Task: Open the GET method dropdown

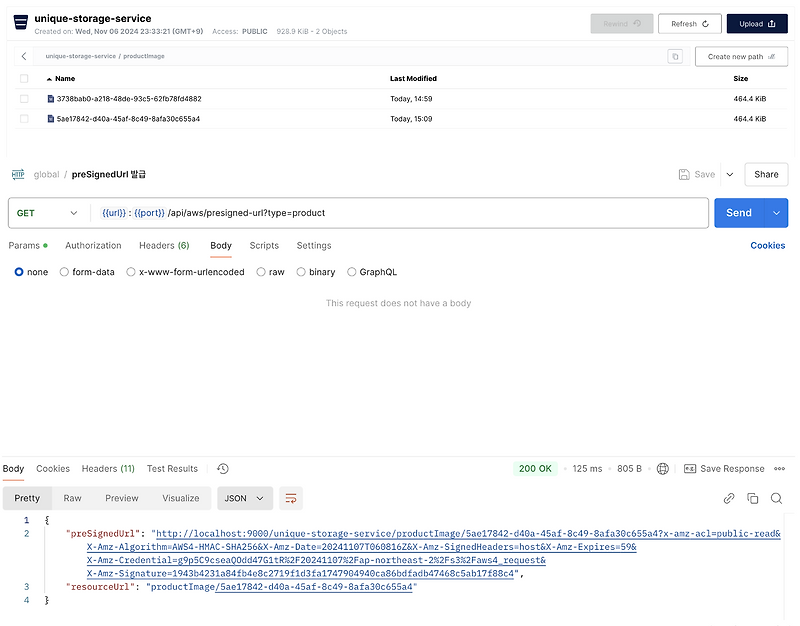Action: (47, 213)
